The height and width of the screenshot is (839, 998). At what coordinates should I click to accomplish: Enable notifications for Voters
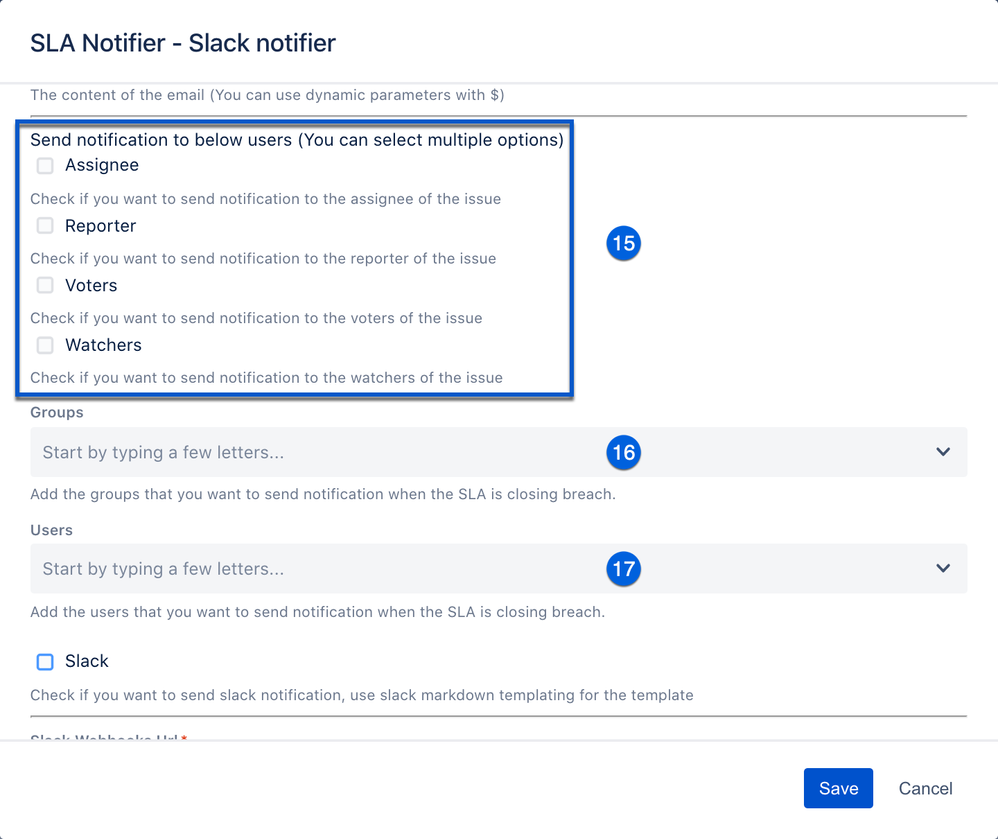click(44, 285)
